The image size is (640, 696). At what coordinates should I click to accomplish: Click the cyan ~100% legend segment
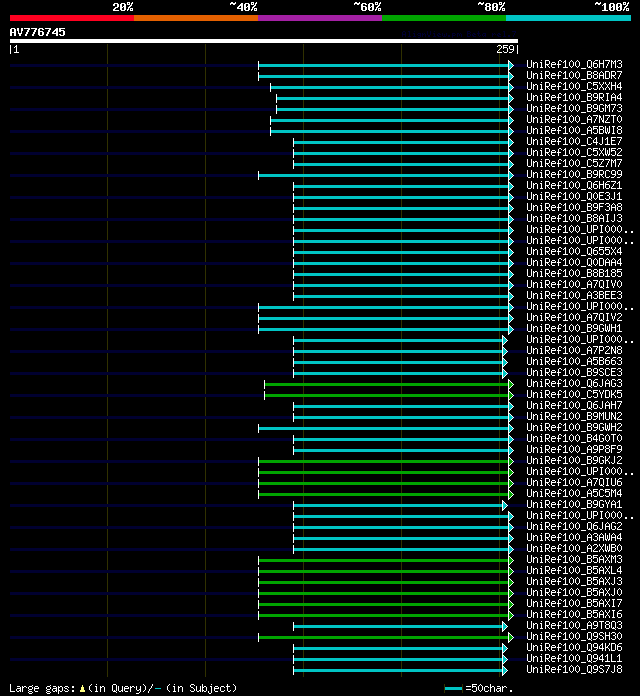tap(569, 18)
